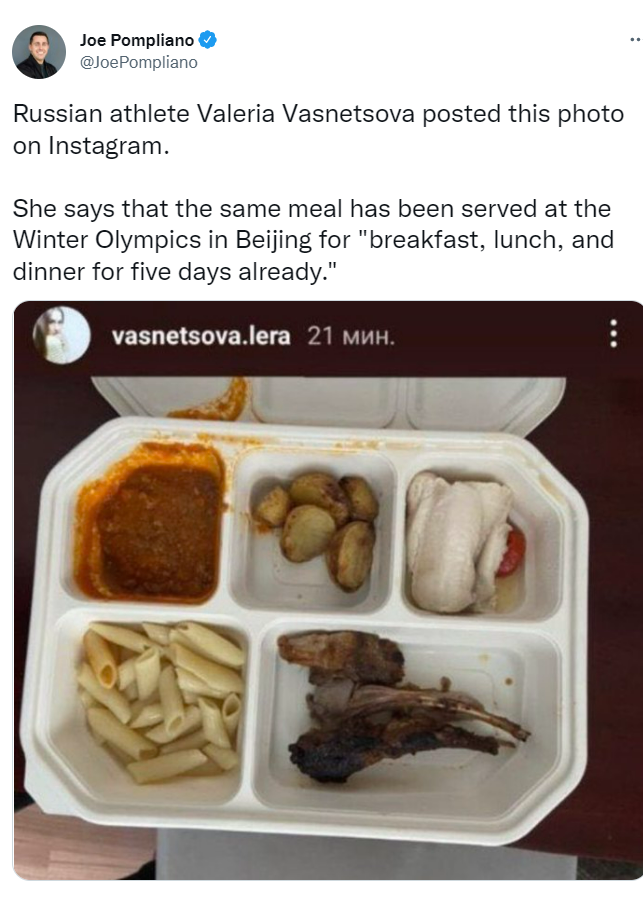
Task: Click the open lid of the food tray
Action: point(327,402)
